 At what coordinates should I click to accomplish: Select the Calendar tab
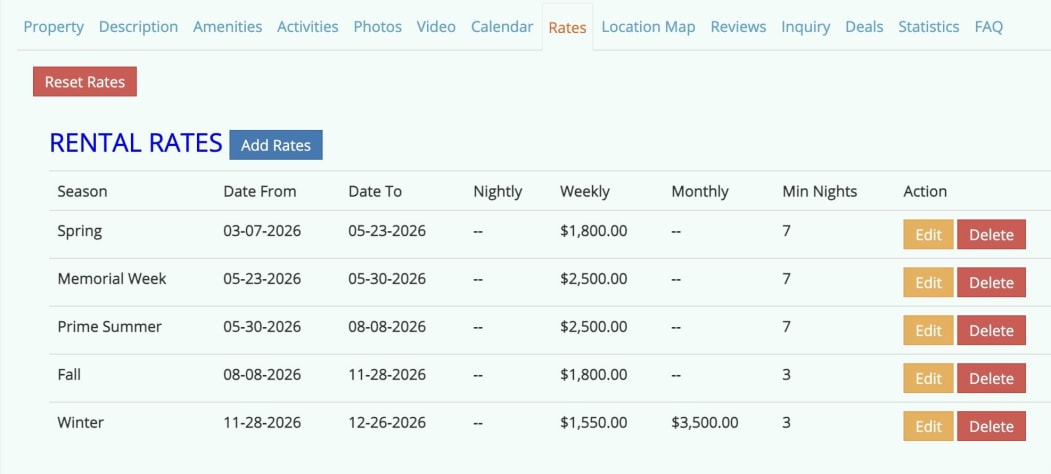(x=502, y=27)
